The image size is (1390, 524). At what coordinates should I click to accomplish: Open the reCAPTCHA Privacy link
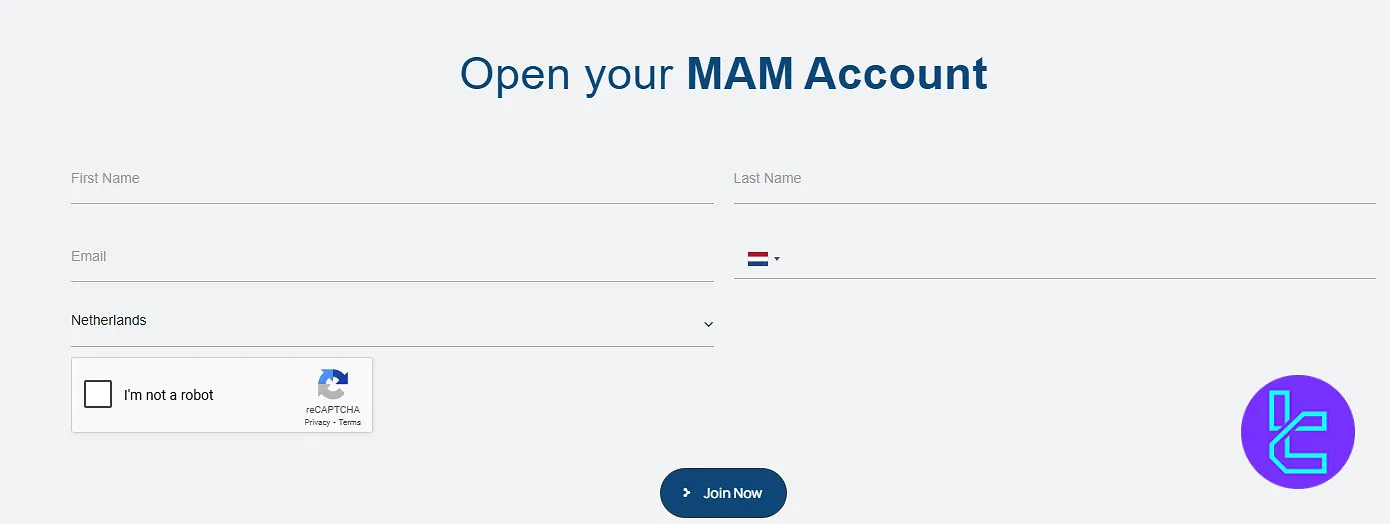point(317,423)
